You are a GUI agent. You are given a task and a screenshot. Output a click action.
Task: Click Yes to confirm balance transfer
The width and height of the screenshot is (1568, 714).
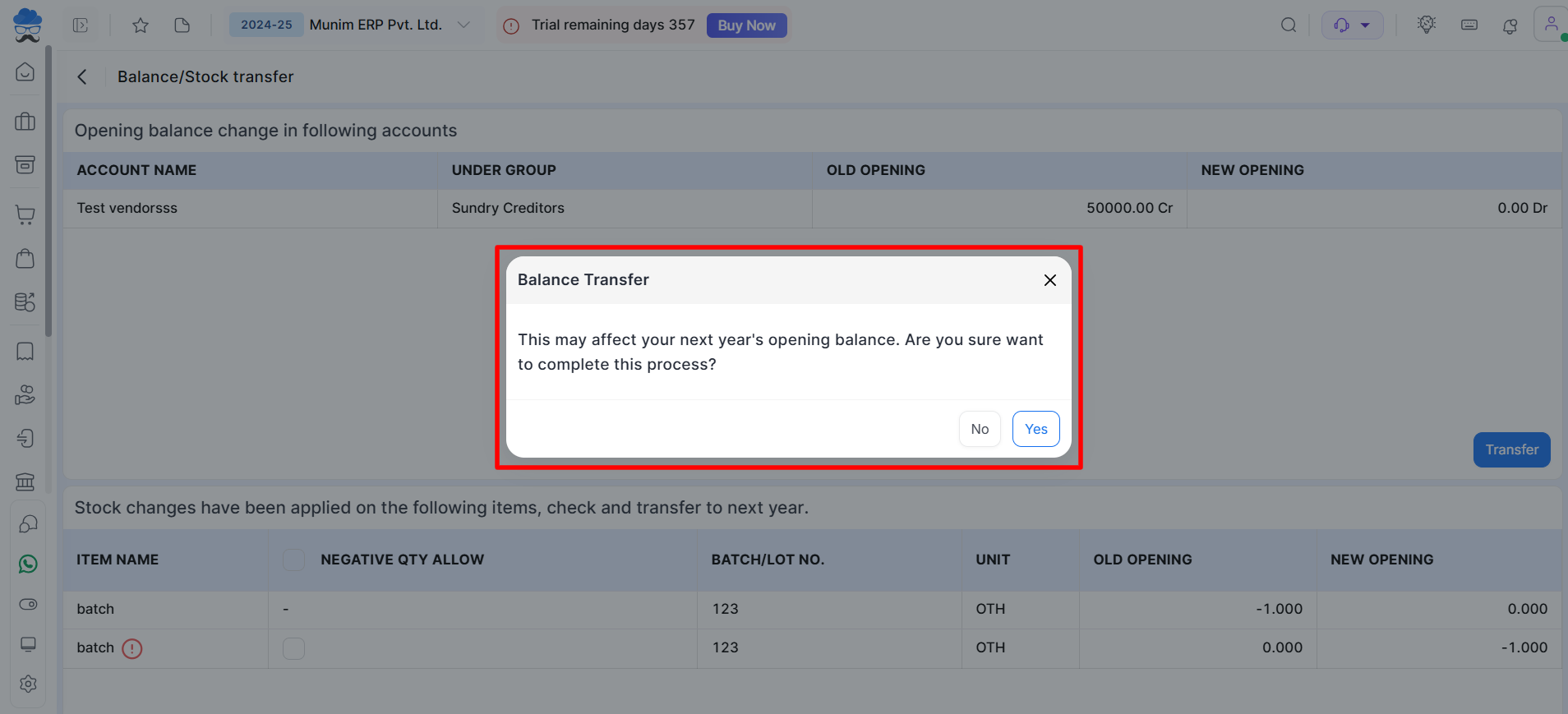pos(1035,429)
